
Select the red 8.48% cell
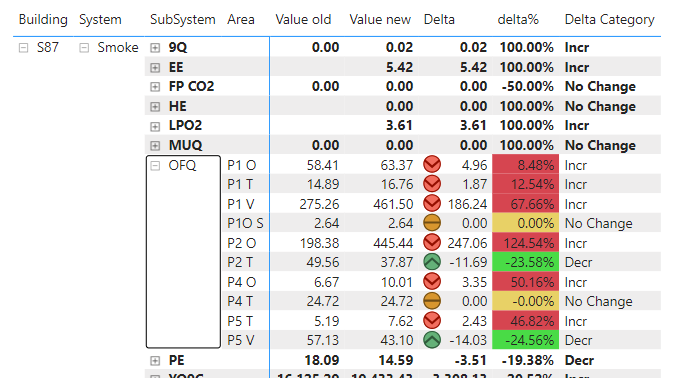coord(526,165)
